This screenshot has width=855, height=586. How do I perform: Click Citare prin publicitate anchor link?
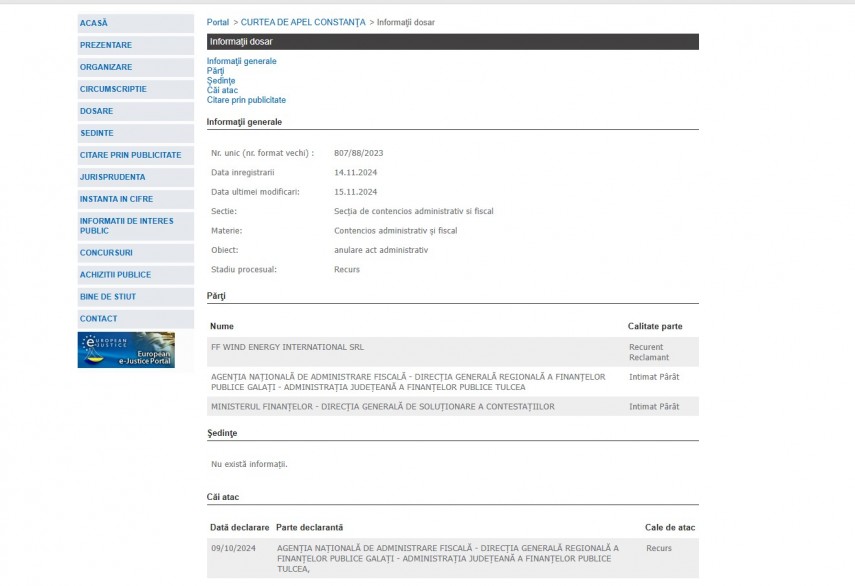pos(246,100)
